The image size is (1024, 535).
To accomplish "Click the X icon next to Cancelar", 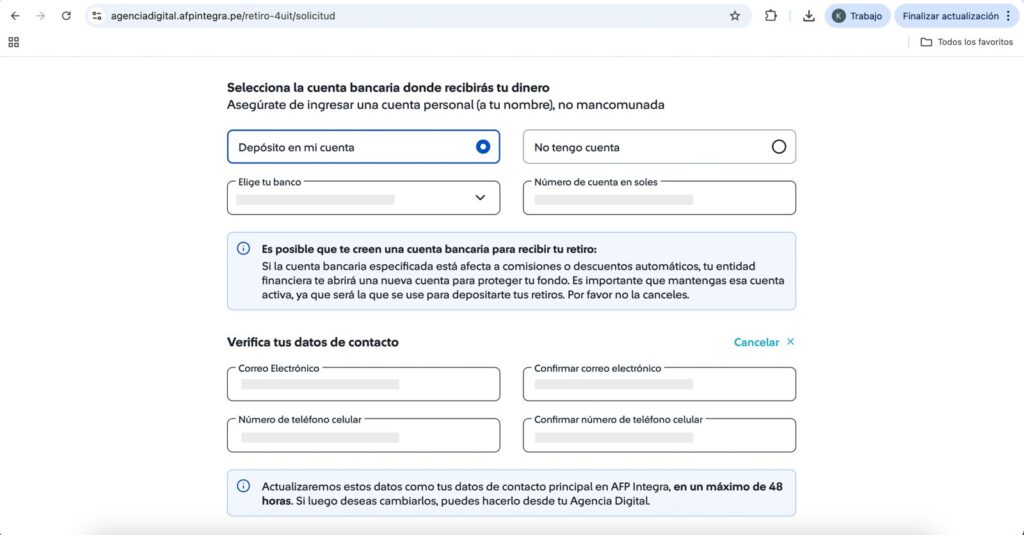I will 790,342.
